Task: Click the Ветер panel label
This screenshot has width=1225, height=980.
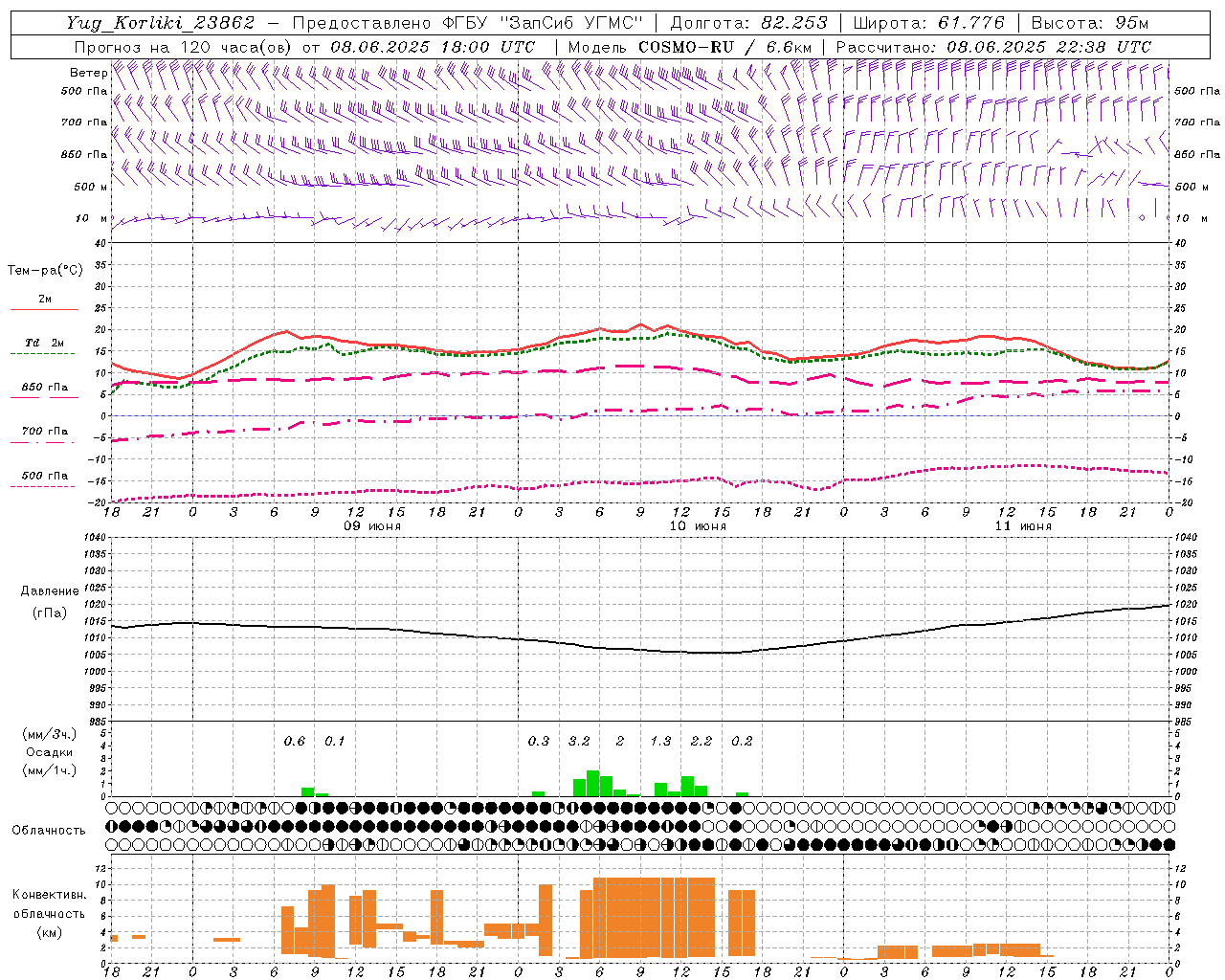Action: 88,73
